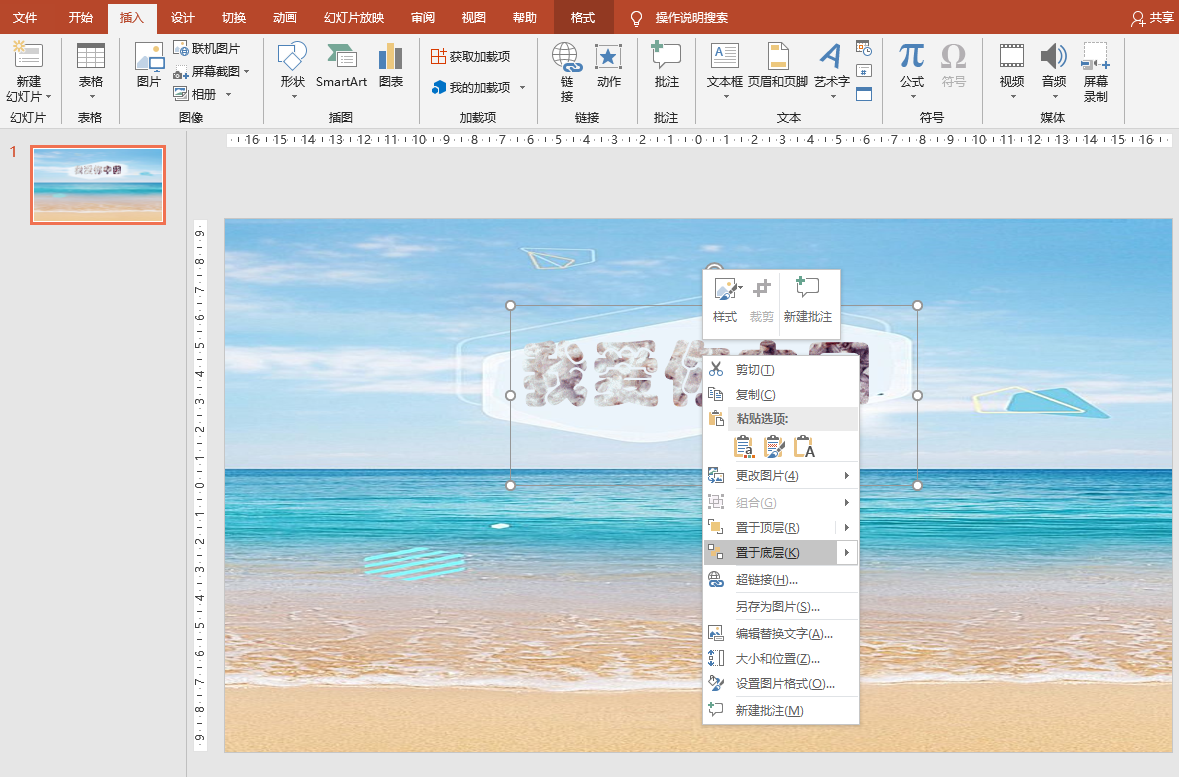1179x777 pixels.
Task: Switch to the 设计 ribbon tab
Action: (x=182, y=18)
